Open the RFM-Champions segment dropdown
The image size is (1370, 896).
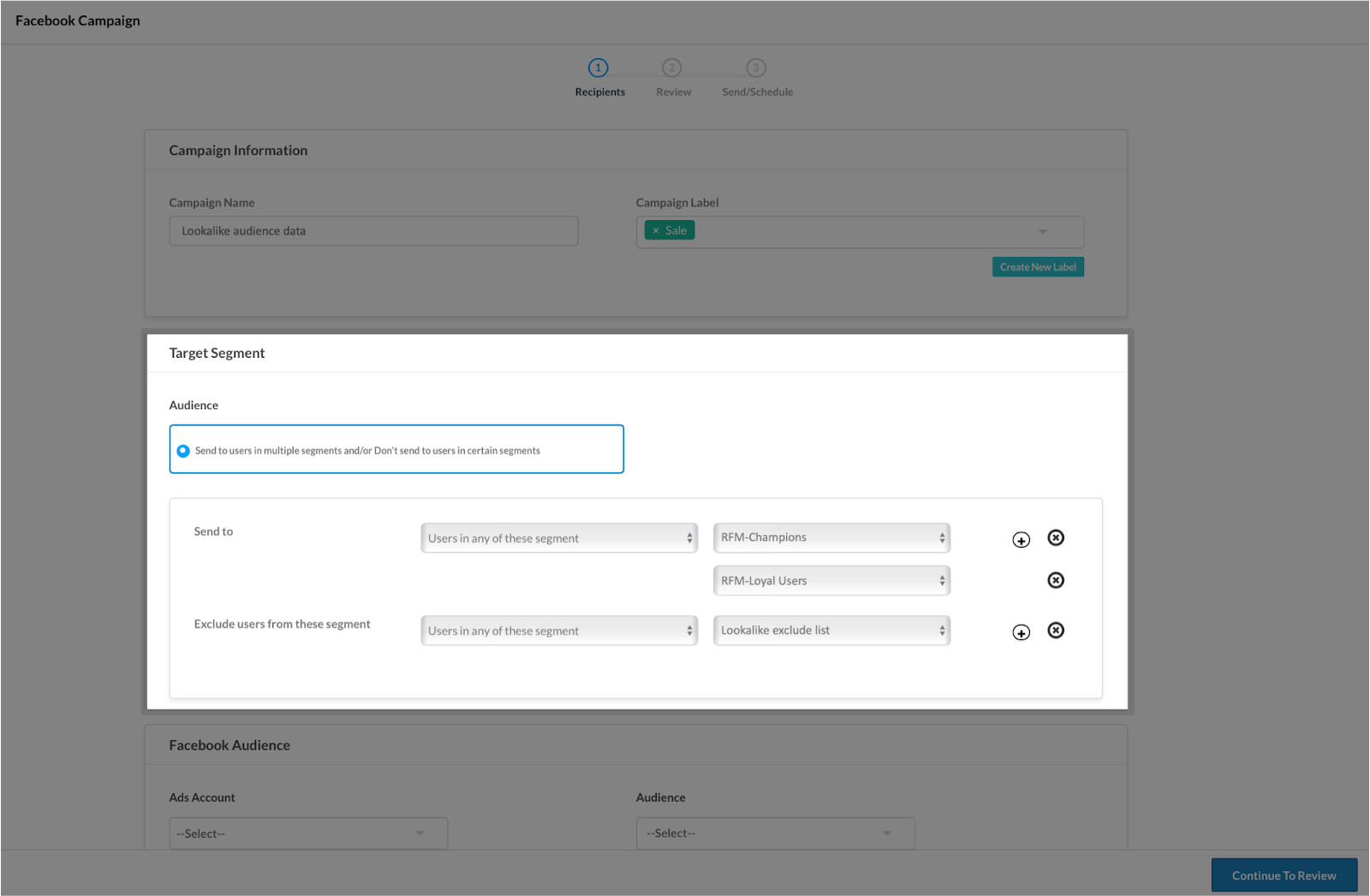click(831, 537)
